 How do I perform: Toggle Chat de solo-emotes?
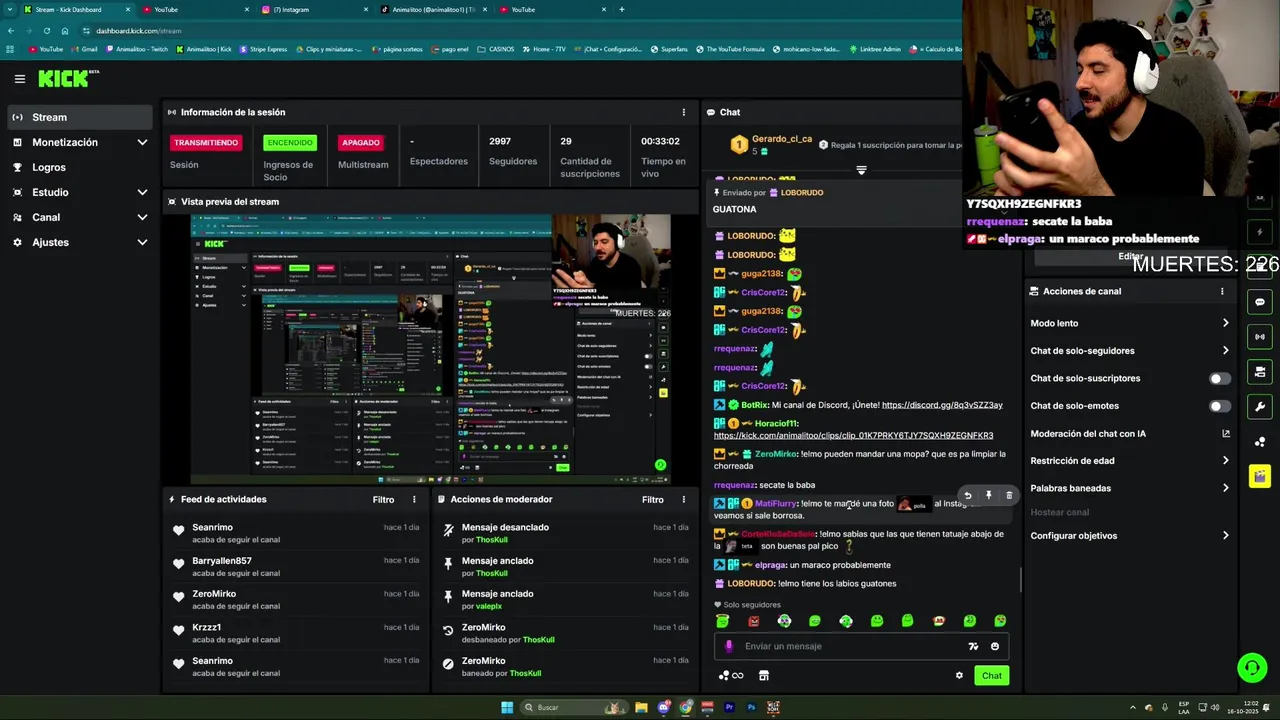pyautogui.click(x=1219, y=406)
